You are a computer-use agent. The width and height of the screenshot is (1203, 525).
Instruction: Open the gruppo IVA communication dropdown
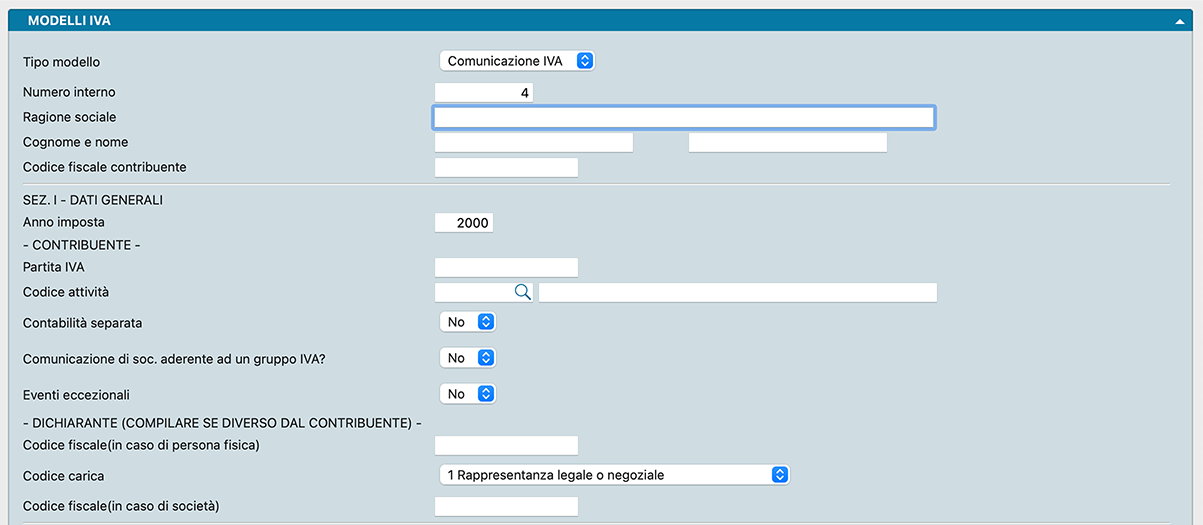(x=468, y=357)
